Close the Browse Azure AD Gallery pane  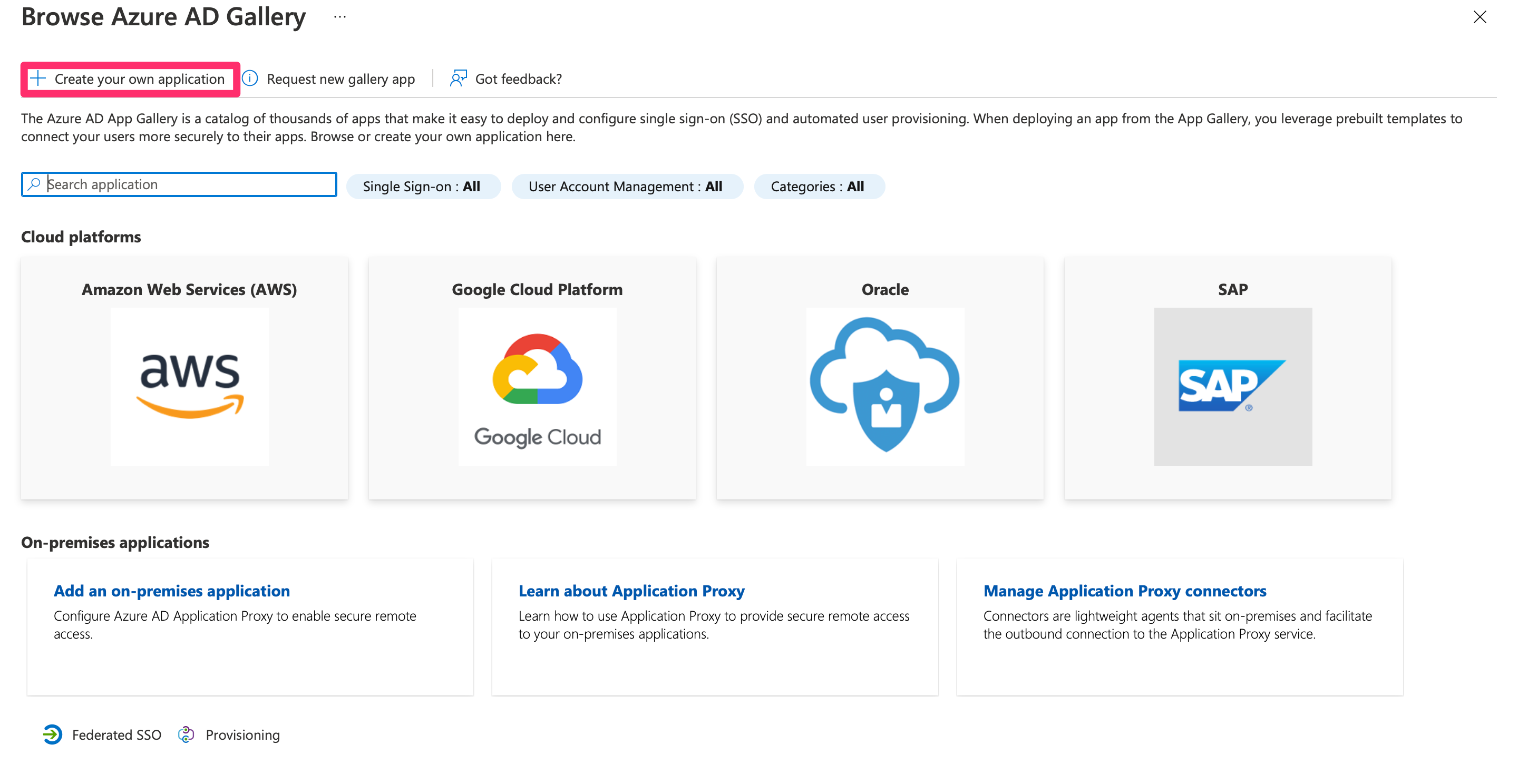coord(1480,17)
